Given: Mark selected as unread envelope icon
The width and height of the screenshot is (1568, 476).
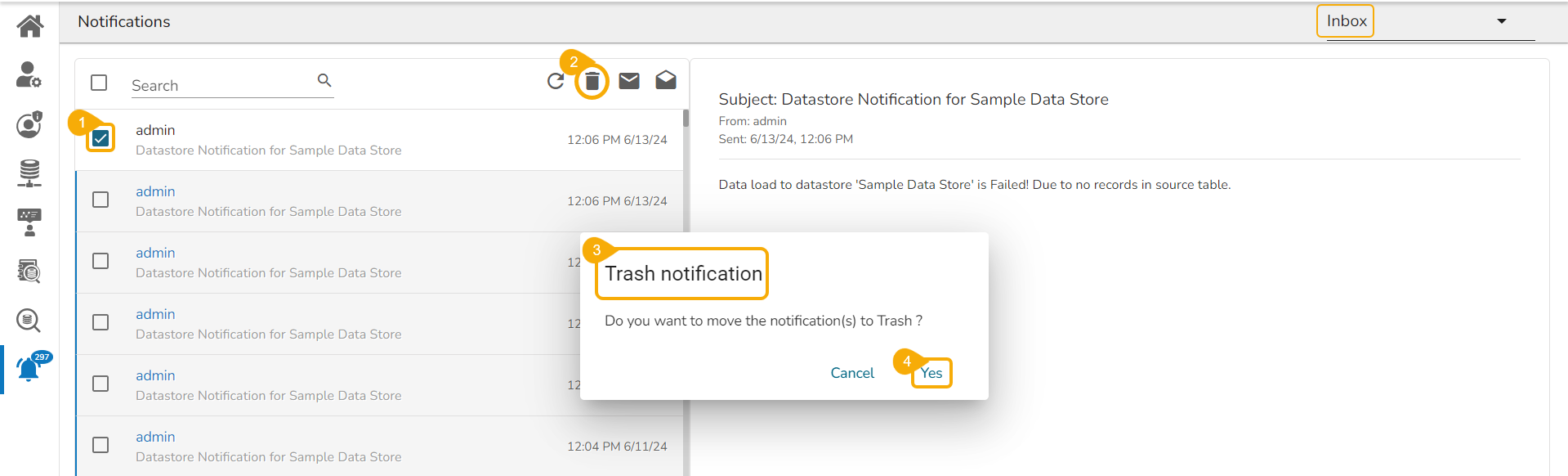Looking at the screenshot, I should coord(629,81).
